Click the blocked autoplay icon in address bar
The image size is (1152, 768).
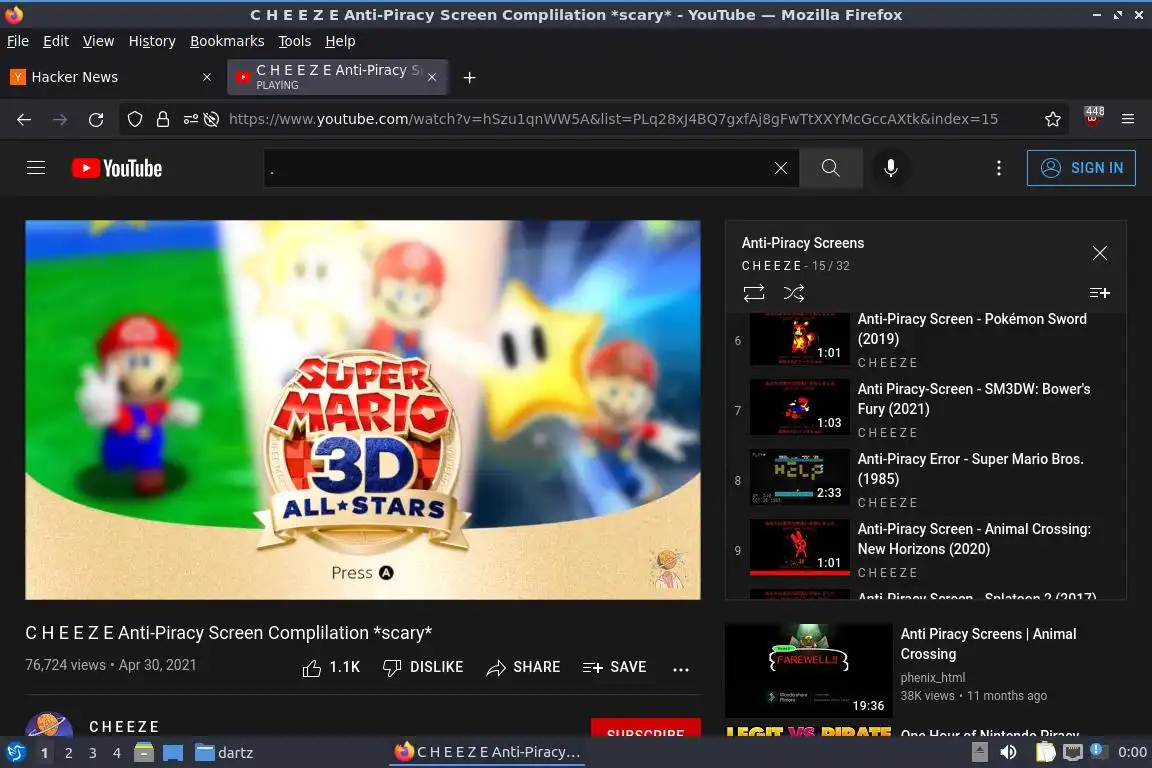212,119
